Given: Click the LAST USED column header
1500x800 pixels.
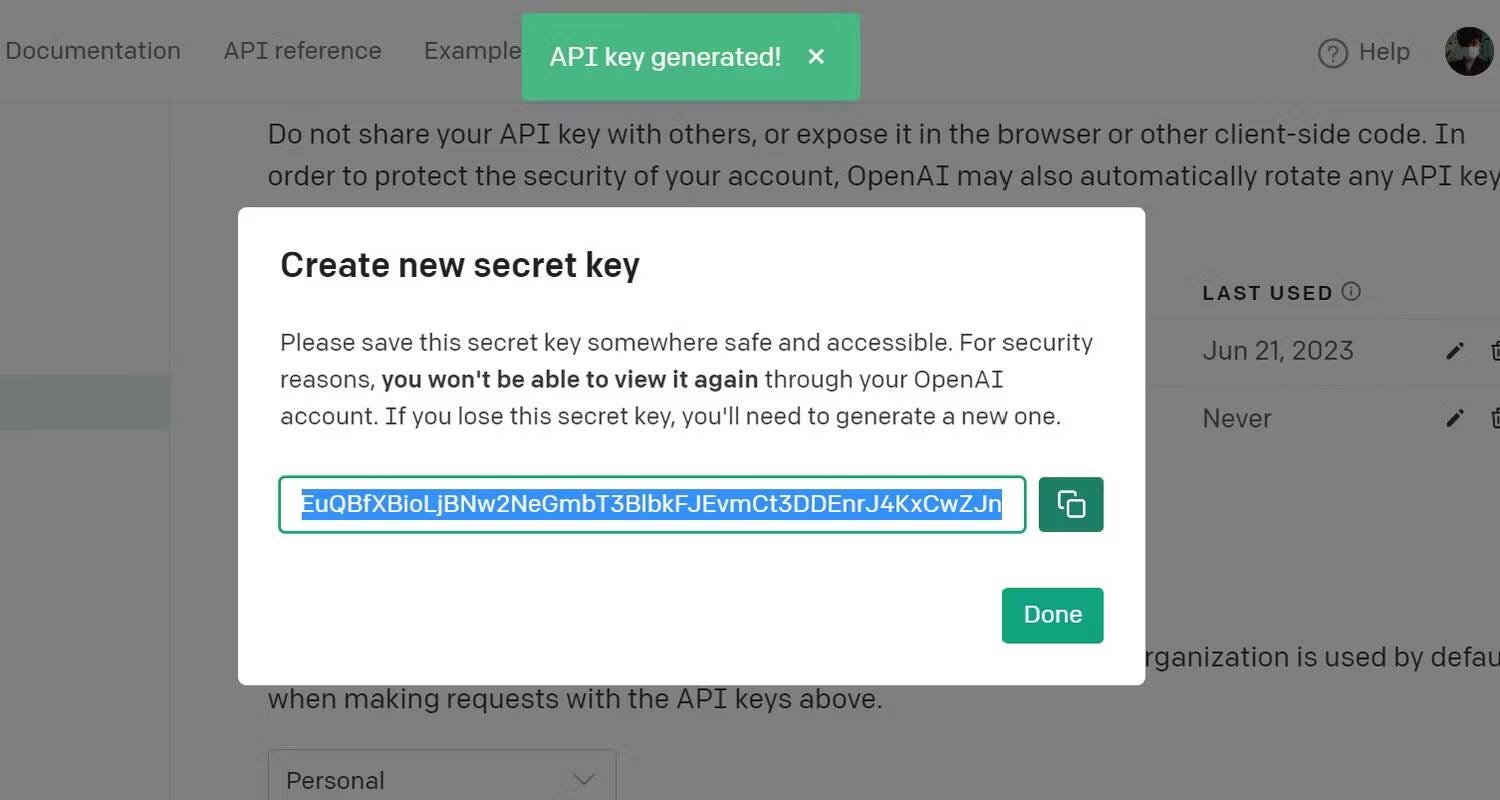Looking at the screenshot, I should (x=1267, y=293).
